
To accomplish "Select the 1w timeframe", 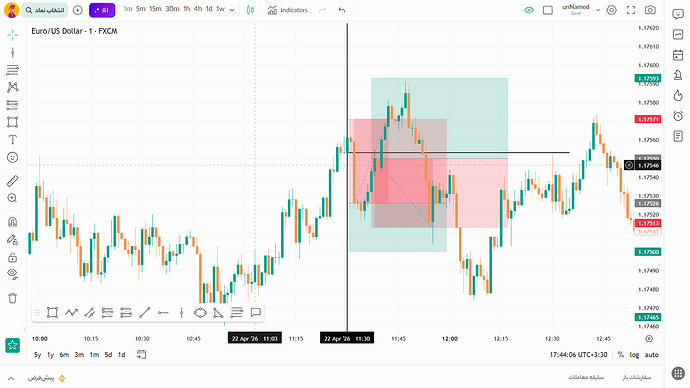I will (220, 9).
